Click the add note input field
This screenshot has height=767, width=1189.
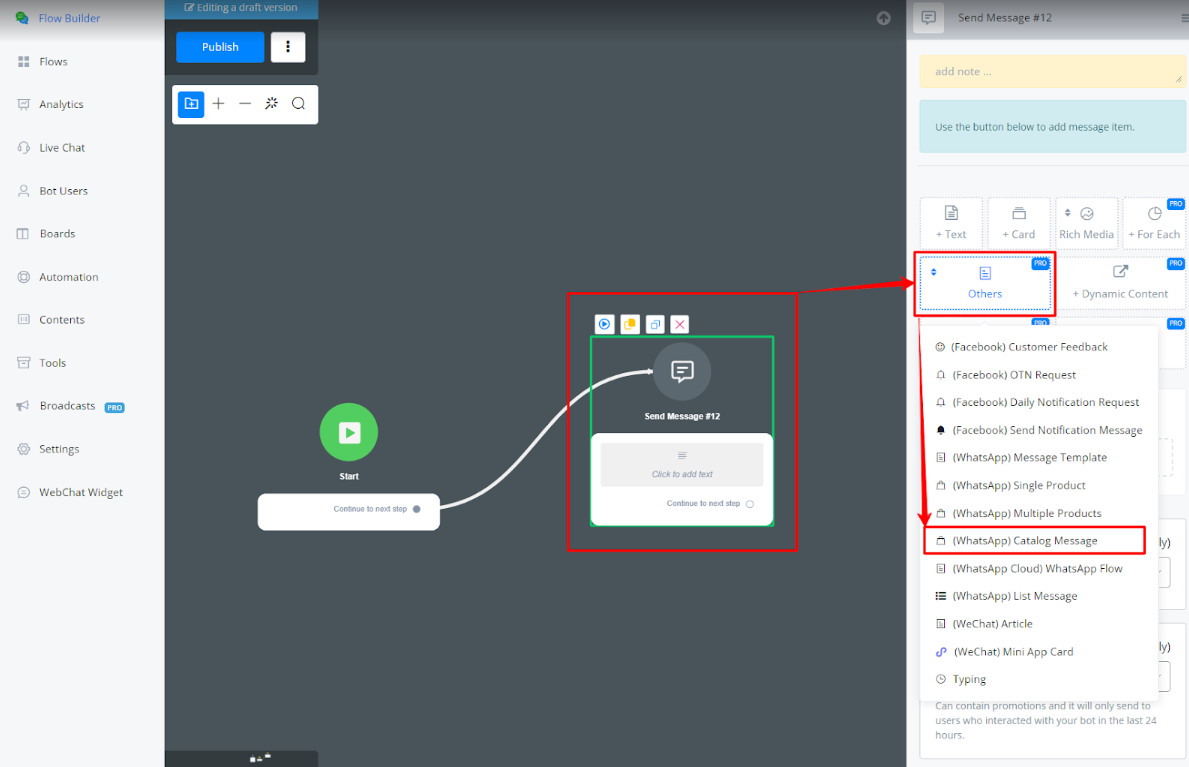(x=1050, y=72)
